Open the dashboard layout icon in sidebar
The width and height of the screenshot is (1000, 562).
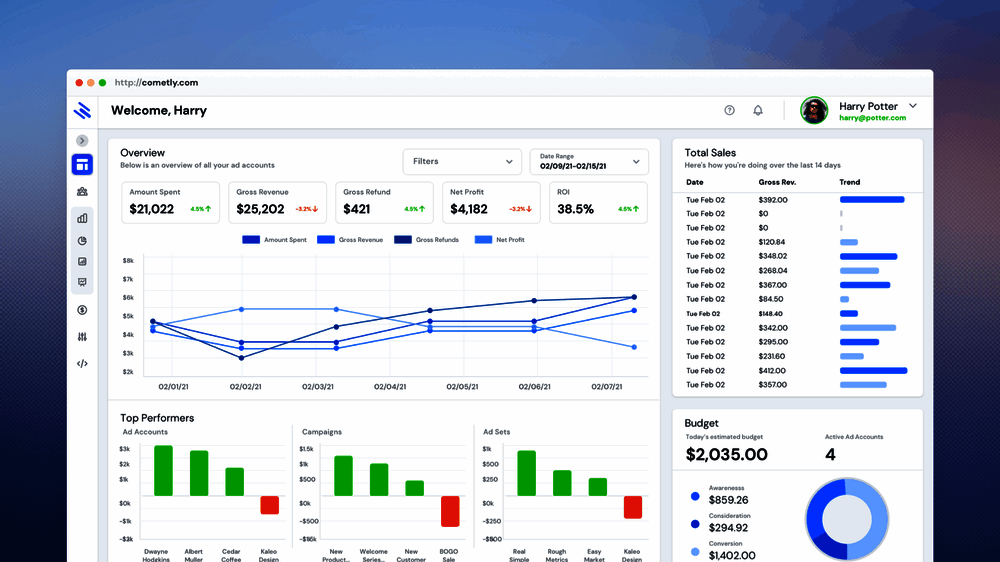(x=82, y=165)
